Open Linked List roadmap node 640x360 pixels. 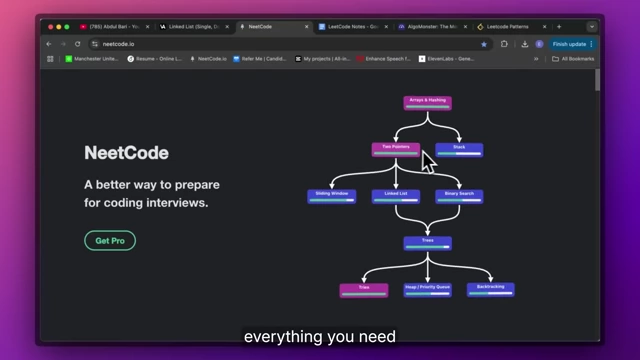coord(396,196)
